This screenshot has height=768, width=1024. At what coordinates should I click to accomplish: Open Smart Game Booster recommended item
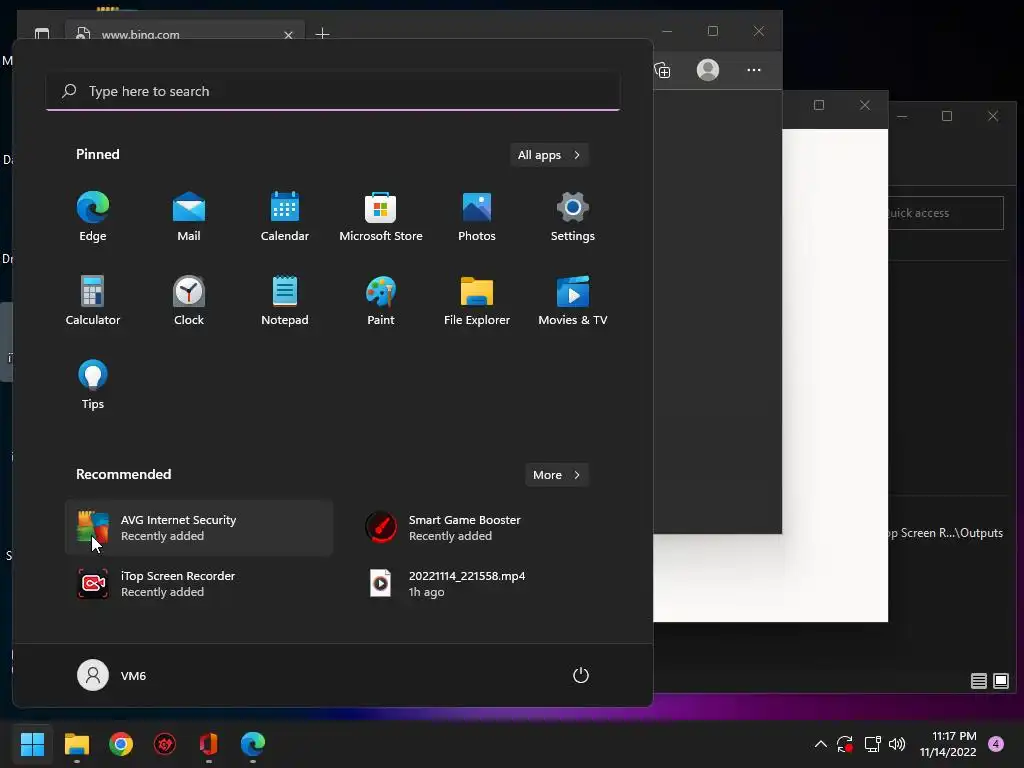click(x=487, y=528)
